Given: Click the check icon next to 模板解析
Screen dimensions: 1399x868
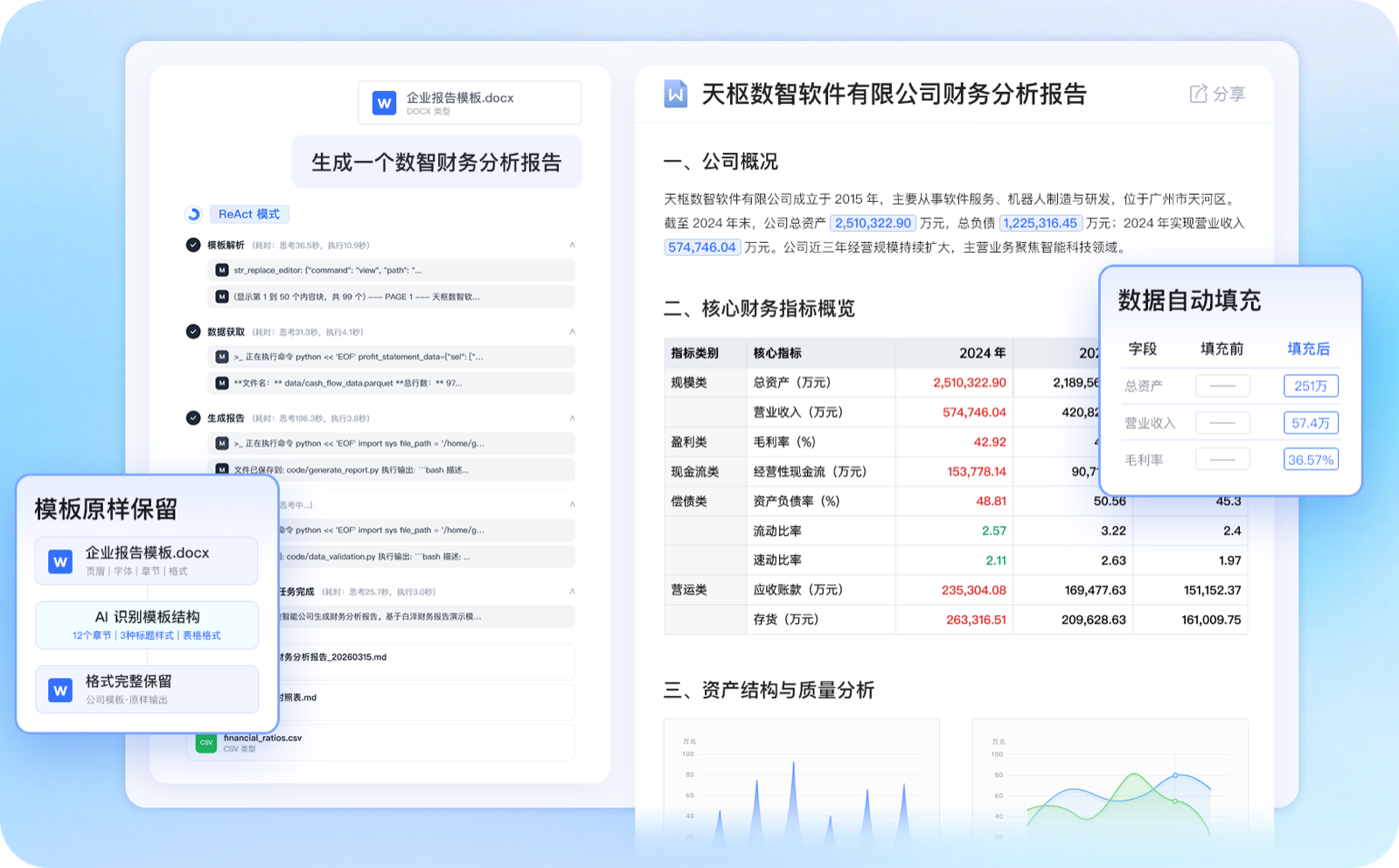Looking at the screenshot, I should tap(193, 245).
